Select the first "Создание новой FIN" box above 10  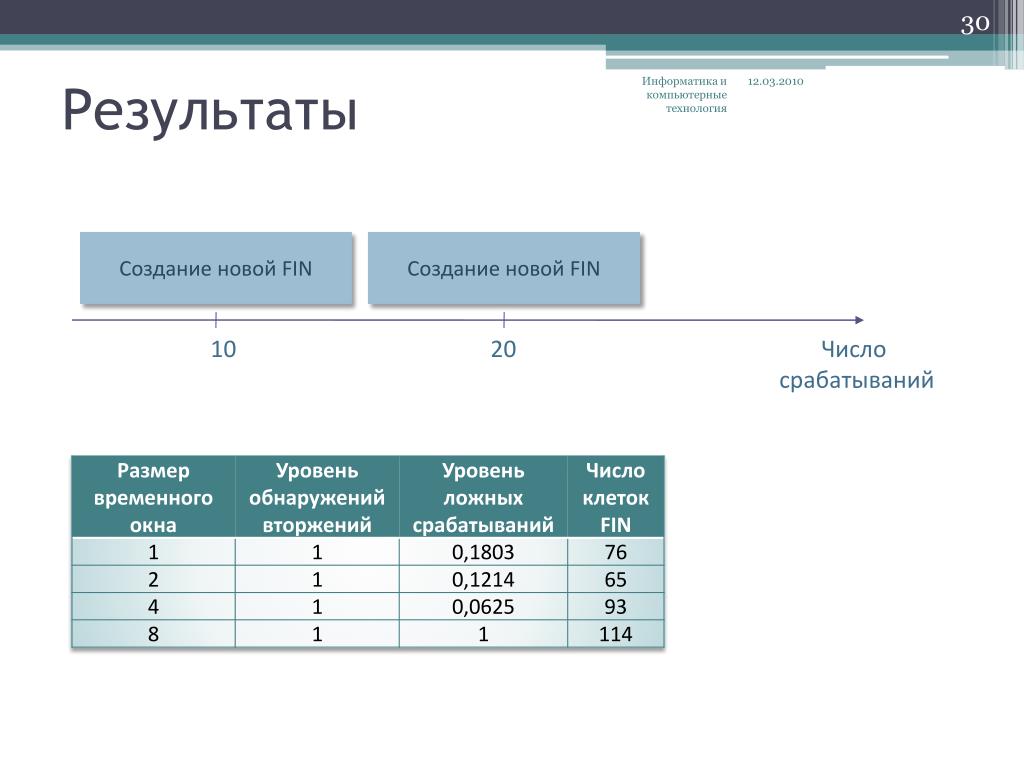point(216,268)
